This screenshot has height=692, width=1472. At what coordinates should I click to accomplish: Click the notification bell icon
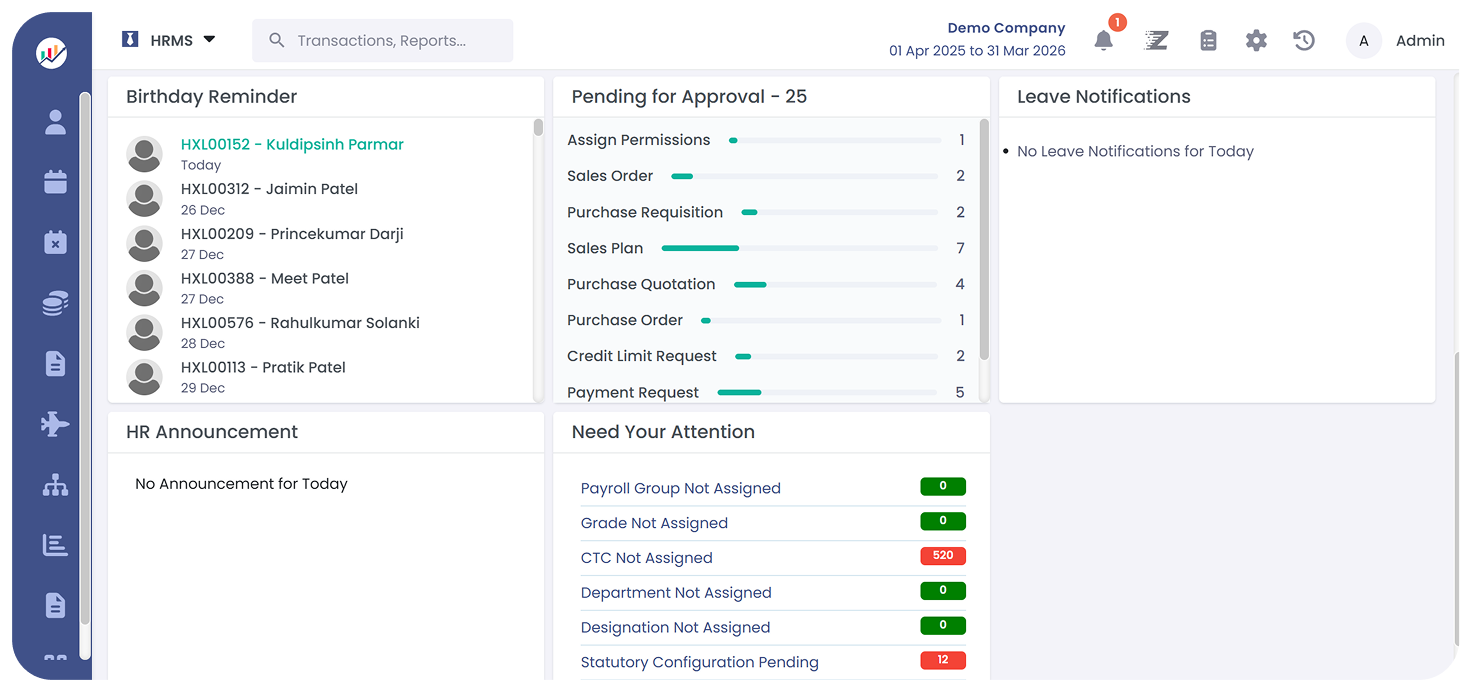tap(1104, 41)
